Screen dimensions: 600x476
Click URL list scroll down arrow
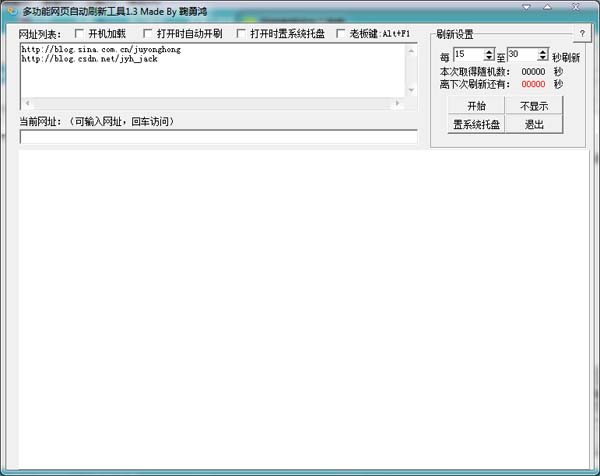coord(411,90)
